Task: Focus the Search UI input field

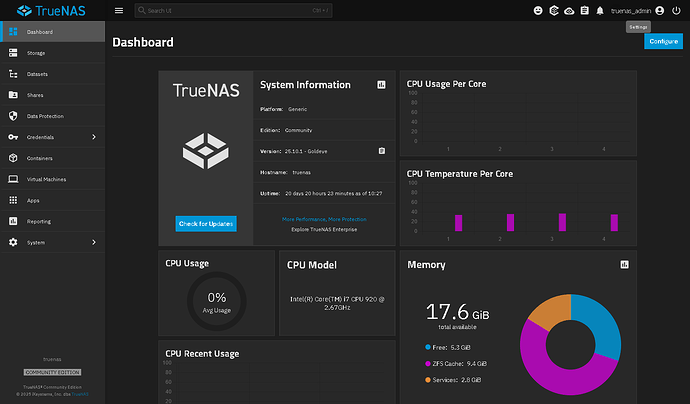Action: coord(233,11)
